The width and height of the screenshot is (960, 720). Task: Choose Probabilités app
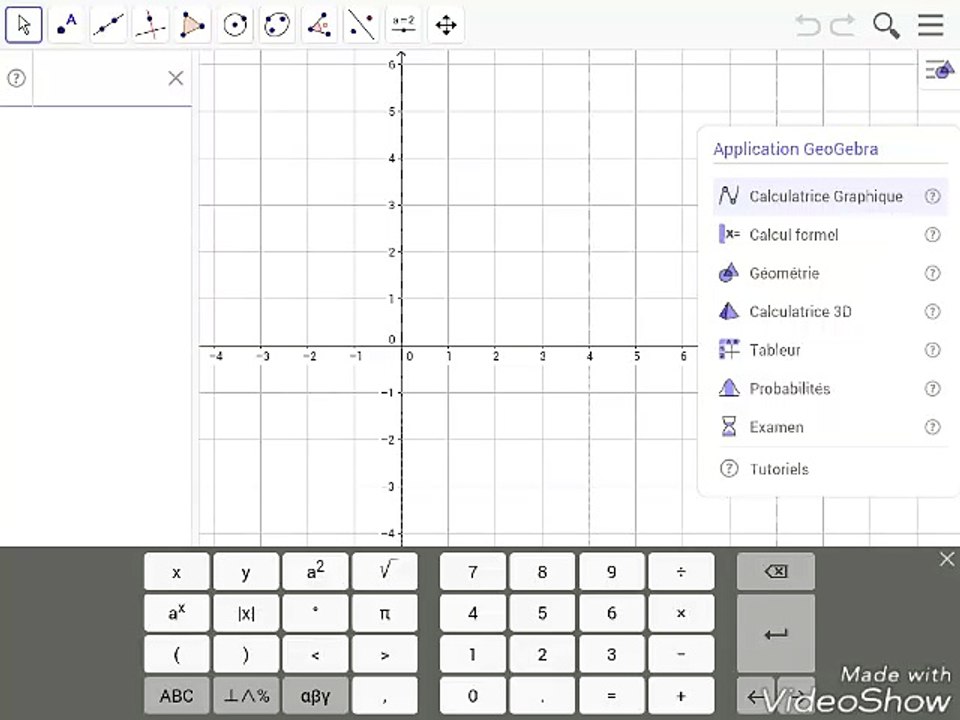pyautogui.click(x=830, y=389)
